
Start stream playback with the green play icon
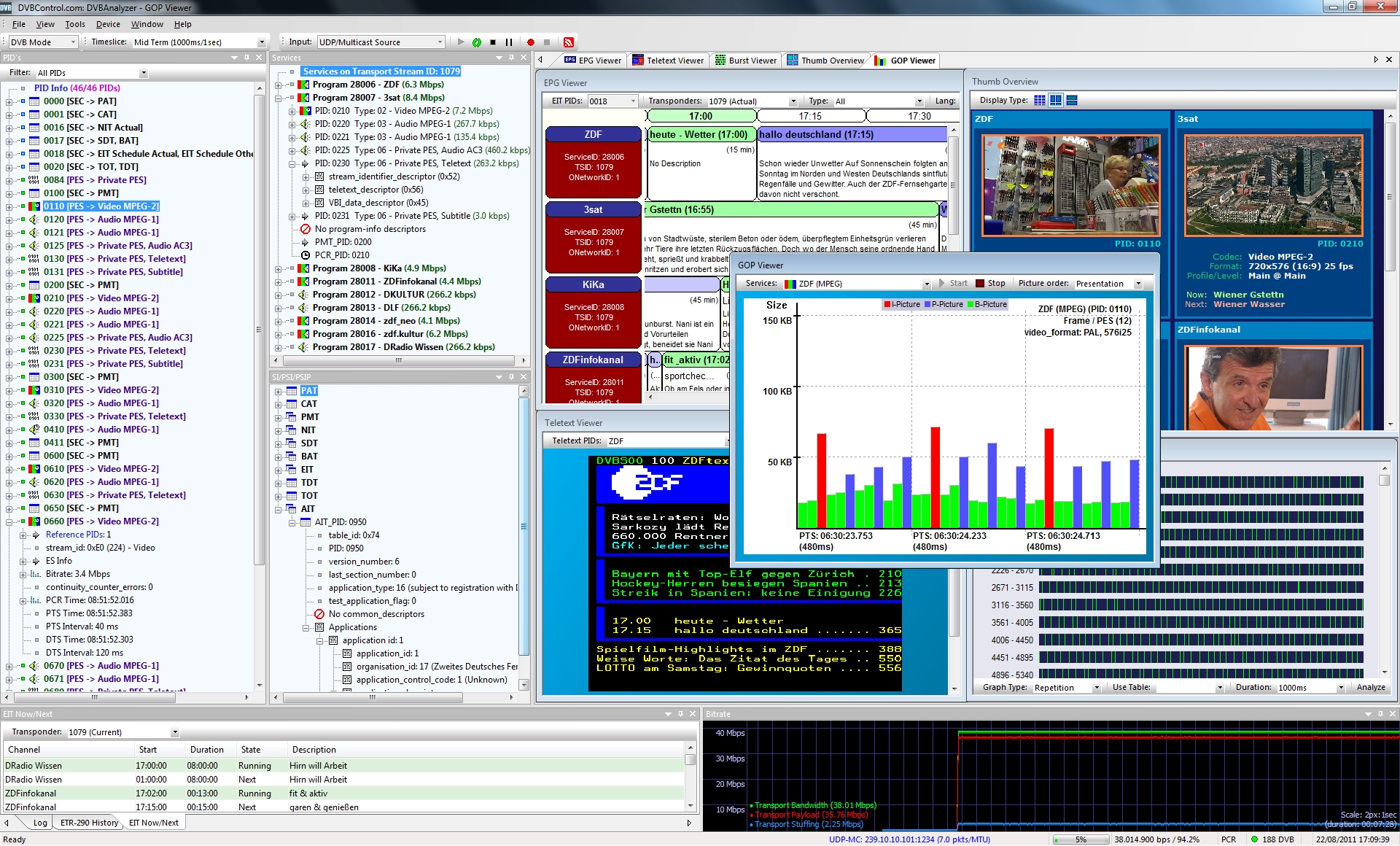475,42
